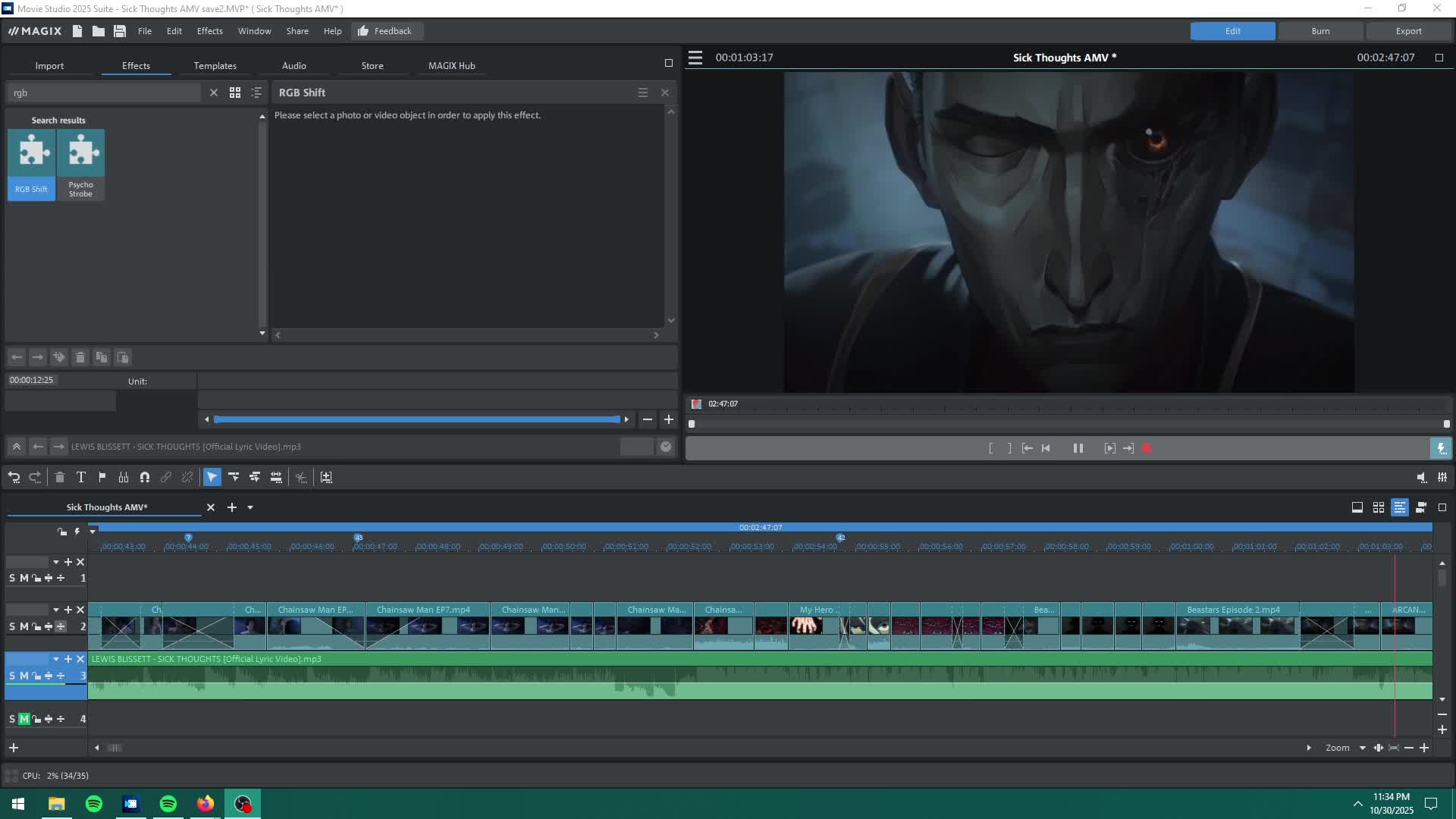
Task: Save the project using the disk icon
Action: [120, 31]
